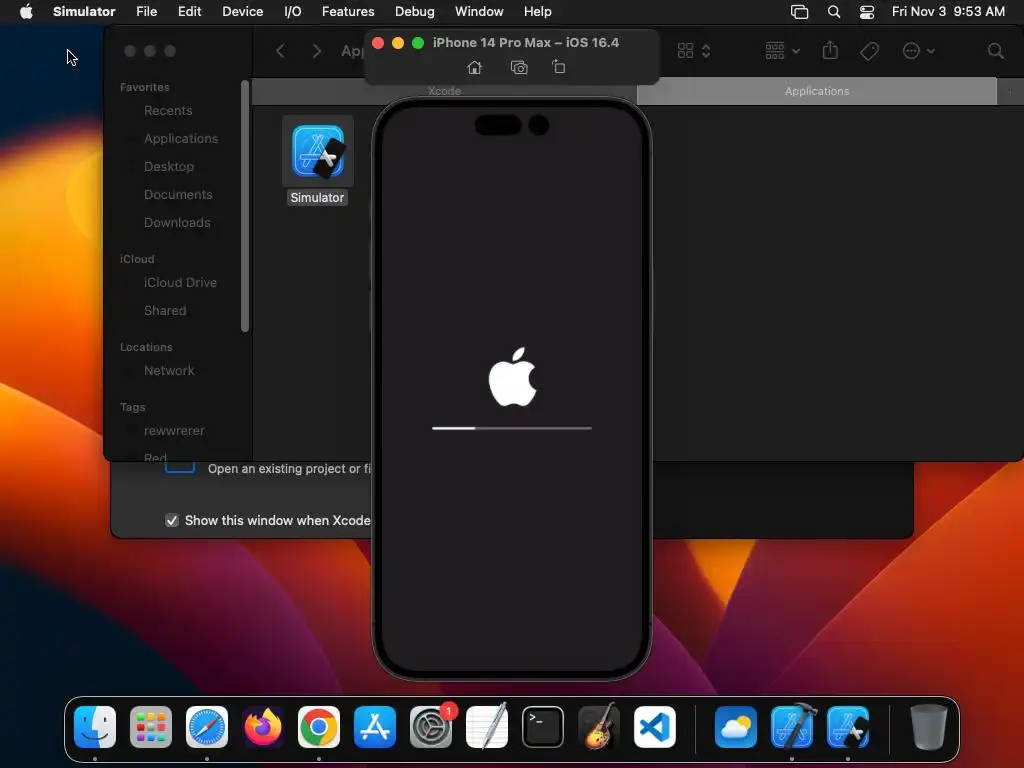Select Downloads in Finder sidebar
The height and width of the screenshot is (768, 1024).
point(177,223)
